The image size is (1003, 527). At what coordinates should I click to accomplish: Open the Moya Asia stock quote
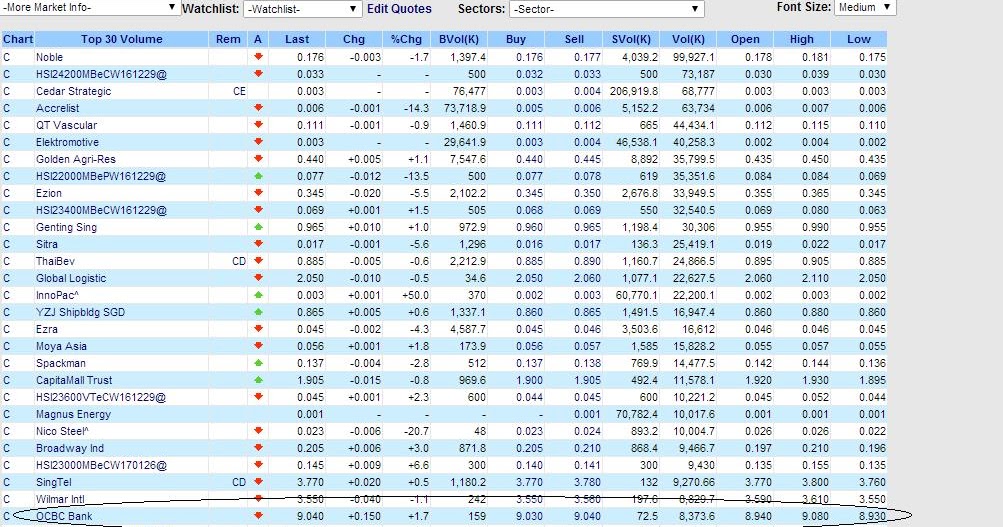(x=61, y=346)
